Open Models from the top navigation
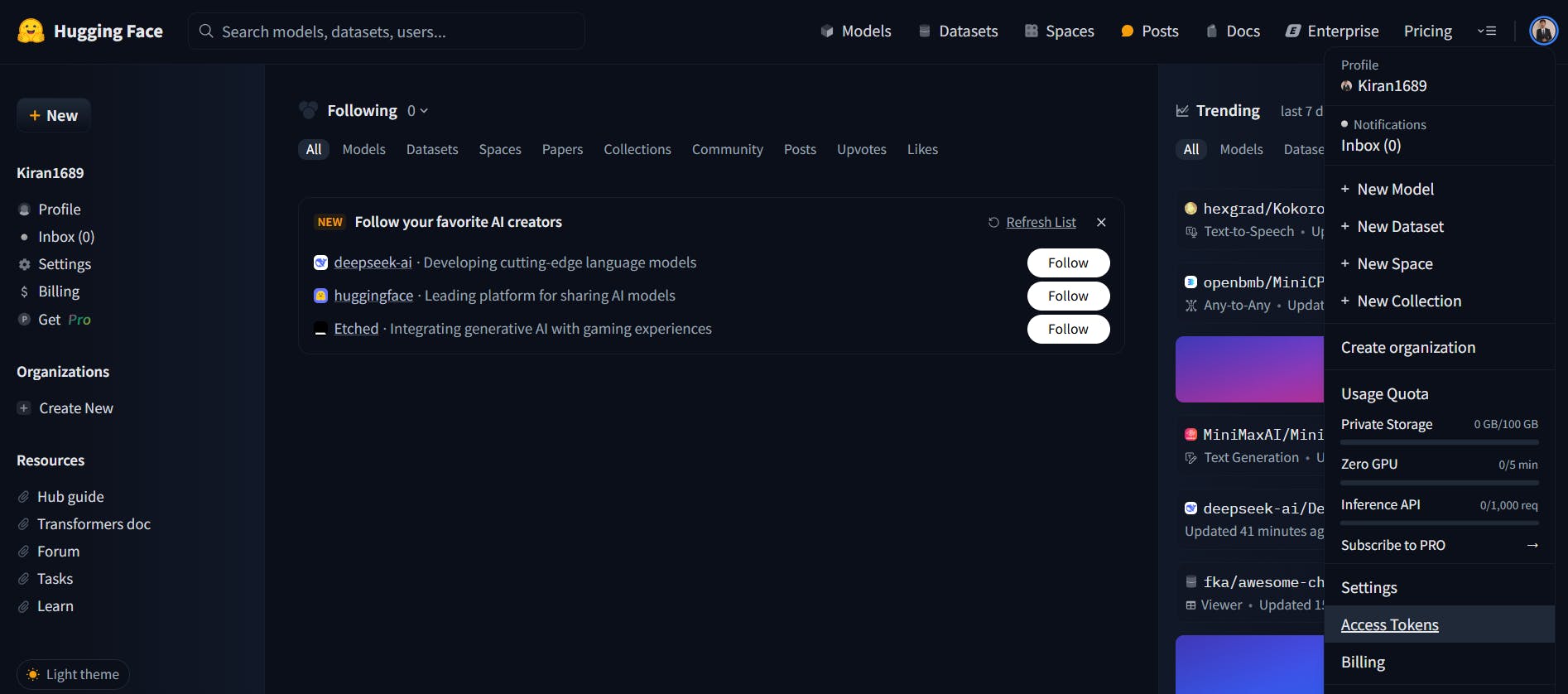1568x694 pixels. (x=856, y=31)
